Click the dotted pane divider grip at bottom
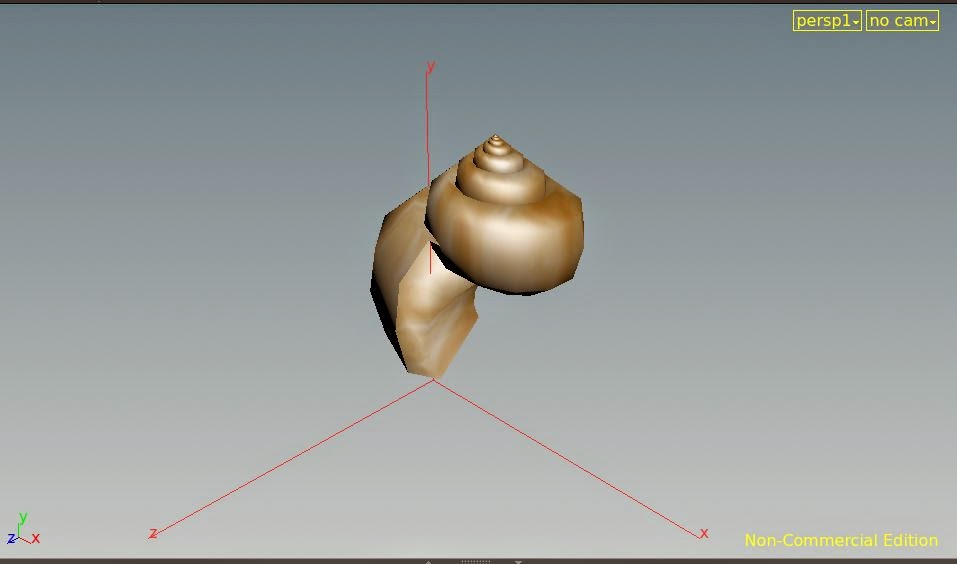Viewport: 957px width, 564px height. [476, 561]
